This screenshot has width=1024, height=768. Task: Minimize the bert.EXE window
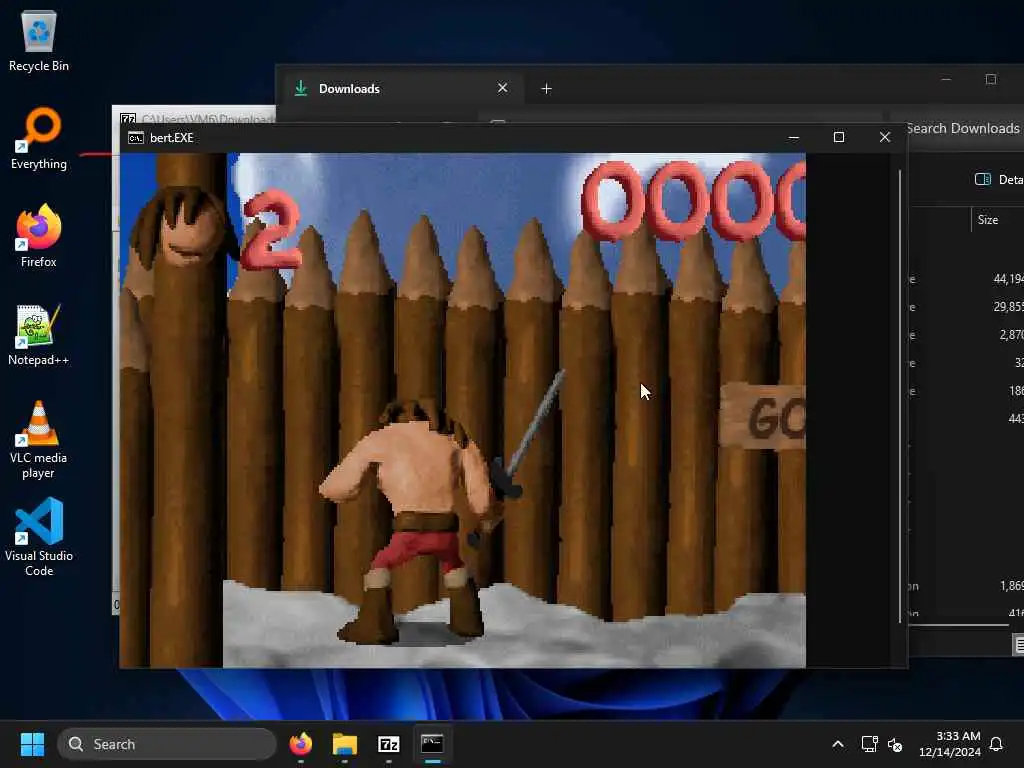(793, 137)
